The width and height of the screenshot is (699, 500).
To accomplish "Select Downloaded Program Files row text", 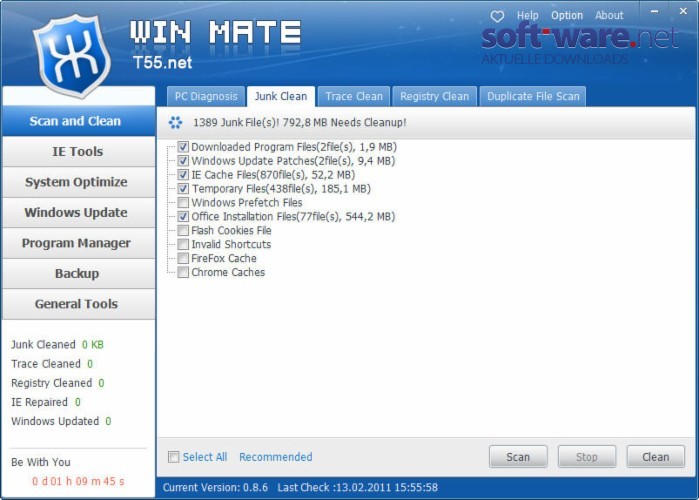I will [x=294, y=147].
